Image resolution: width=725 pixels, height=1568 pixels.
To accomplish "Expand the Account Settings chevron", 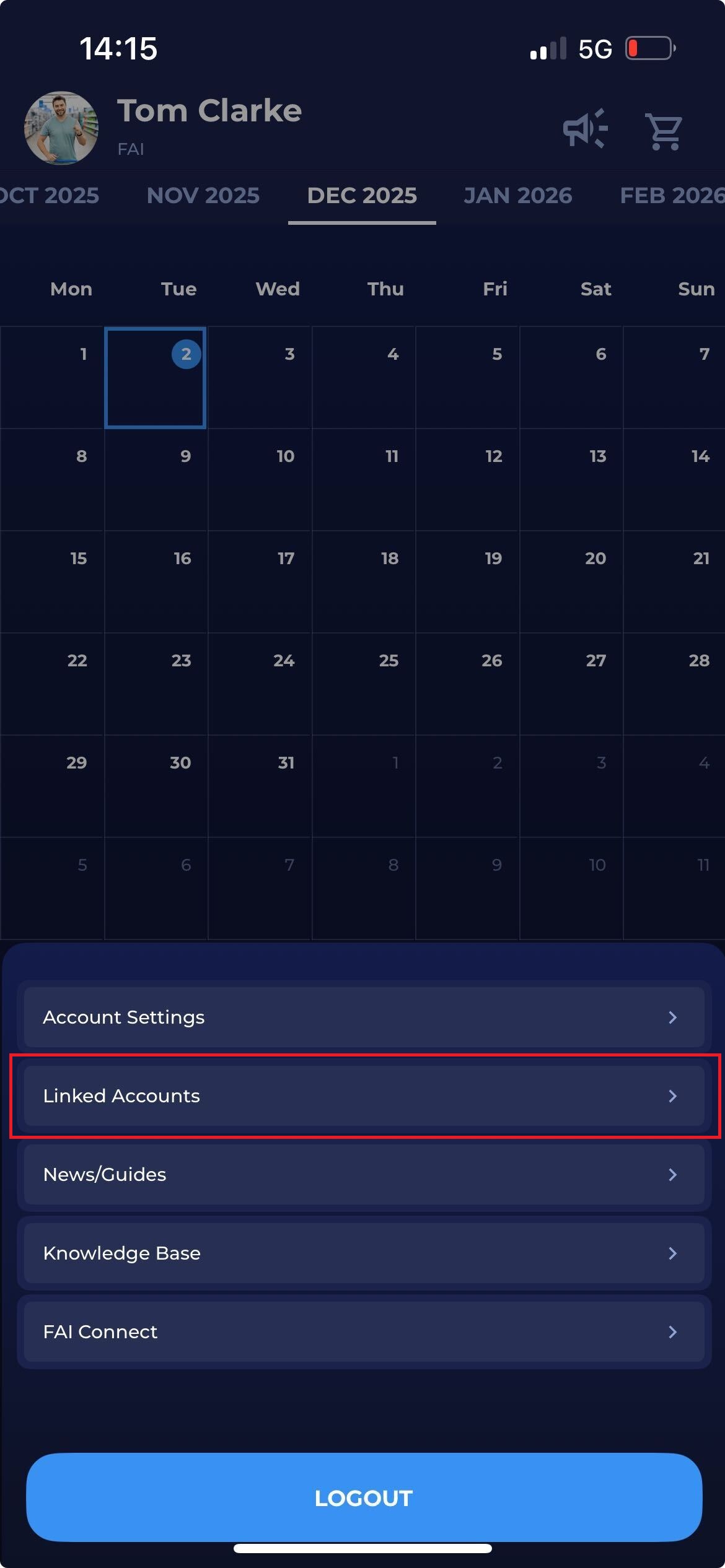I will tap(672, 1017).
